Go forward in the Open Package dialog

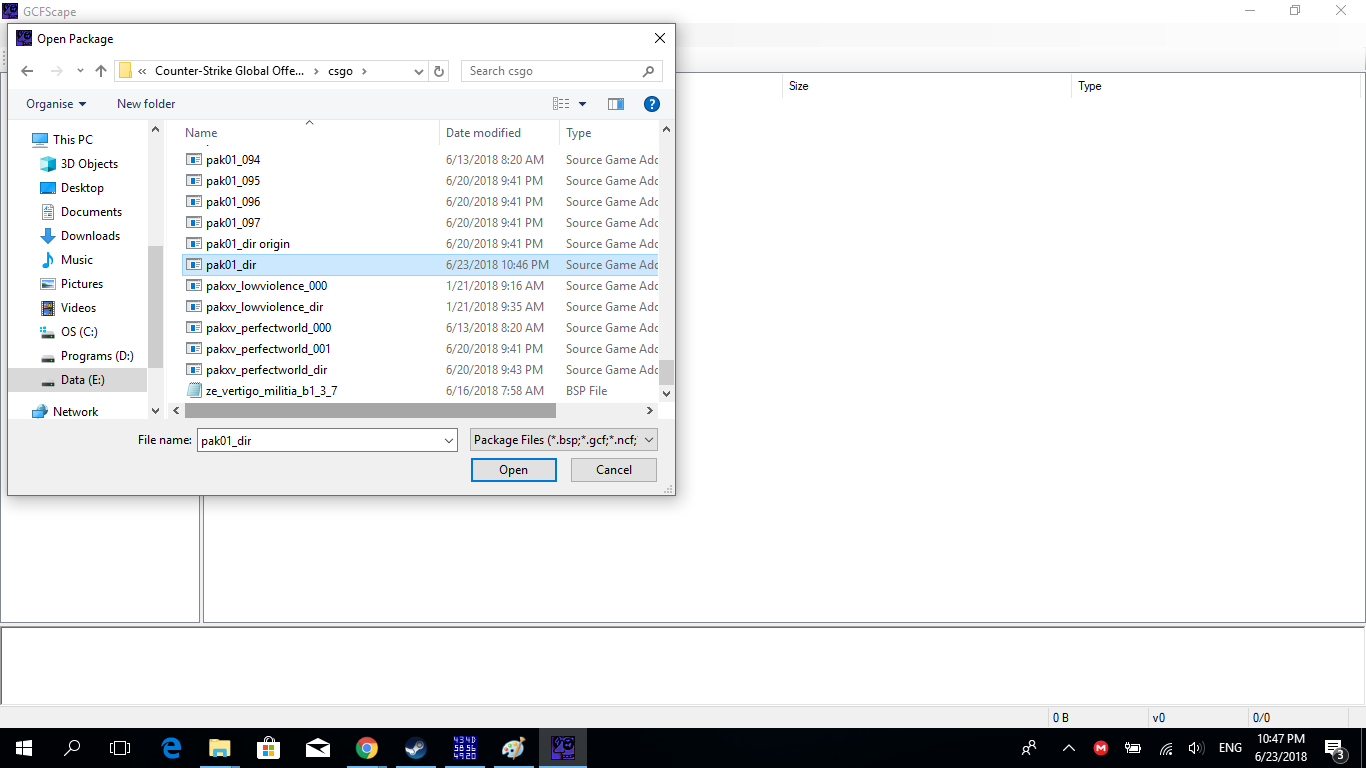click(x=56, y=71)
